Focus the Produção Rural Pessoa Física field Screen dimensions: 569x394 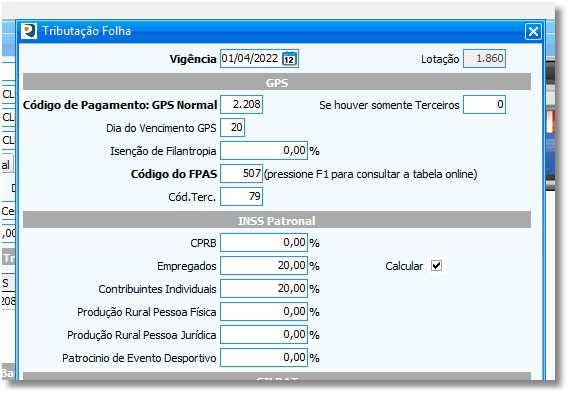pos(264,312)
